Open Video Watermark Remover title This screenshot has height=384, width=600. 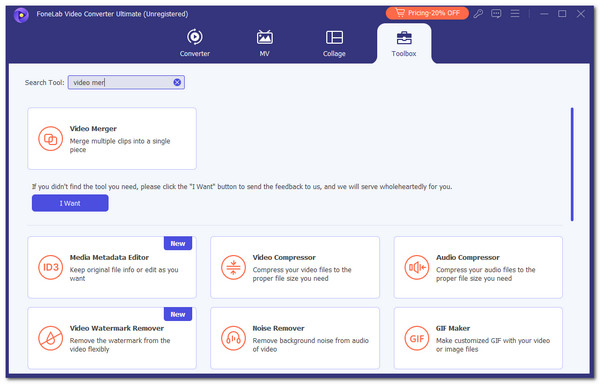[117, 328]
